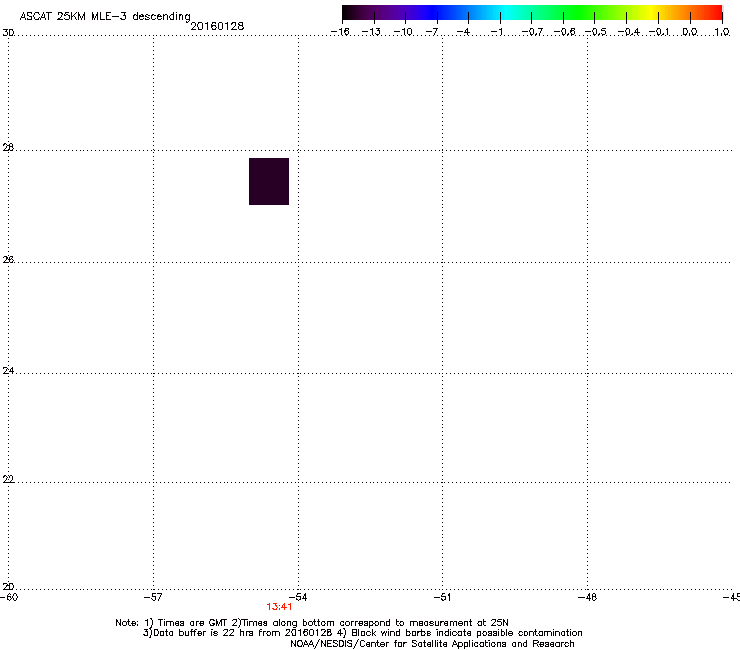This screenshot has width=740, height=650.
Task: Click the -0.1 color scale label
Action: point(659,32)
